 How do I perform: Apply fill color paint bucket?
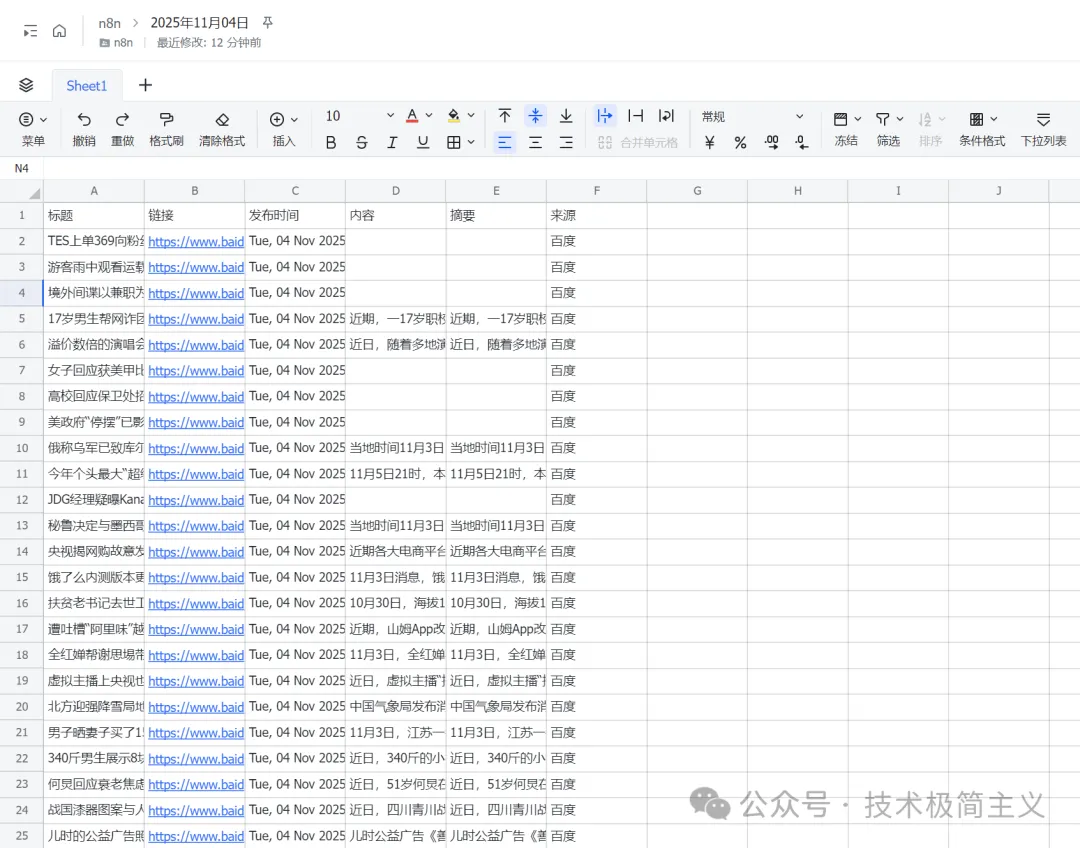(454, 116)
